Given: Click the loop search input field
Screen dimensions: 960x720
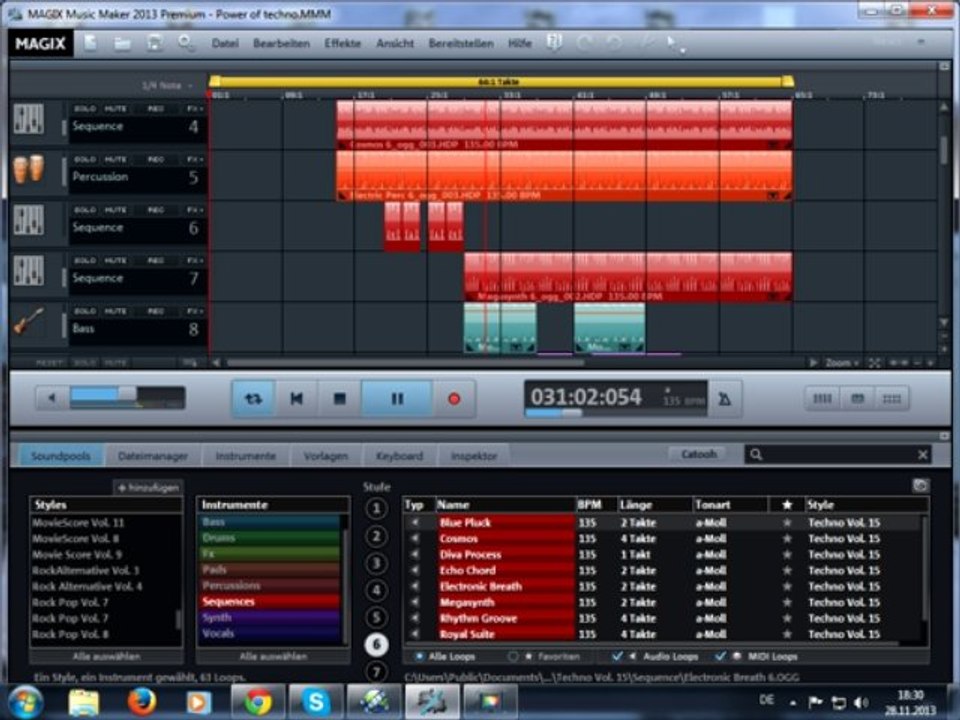Looking at the screenshot, I should click(838, 454).
